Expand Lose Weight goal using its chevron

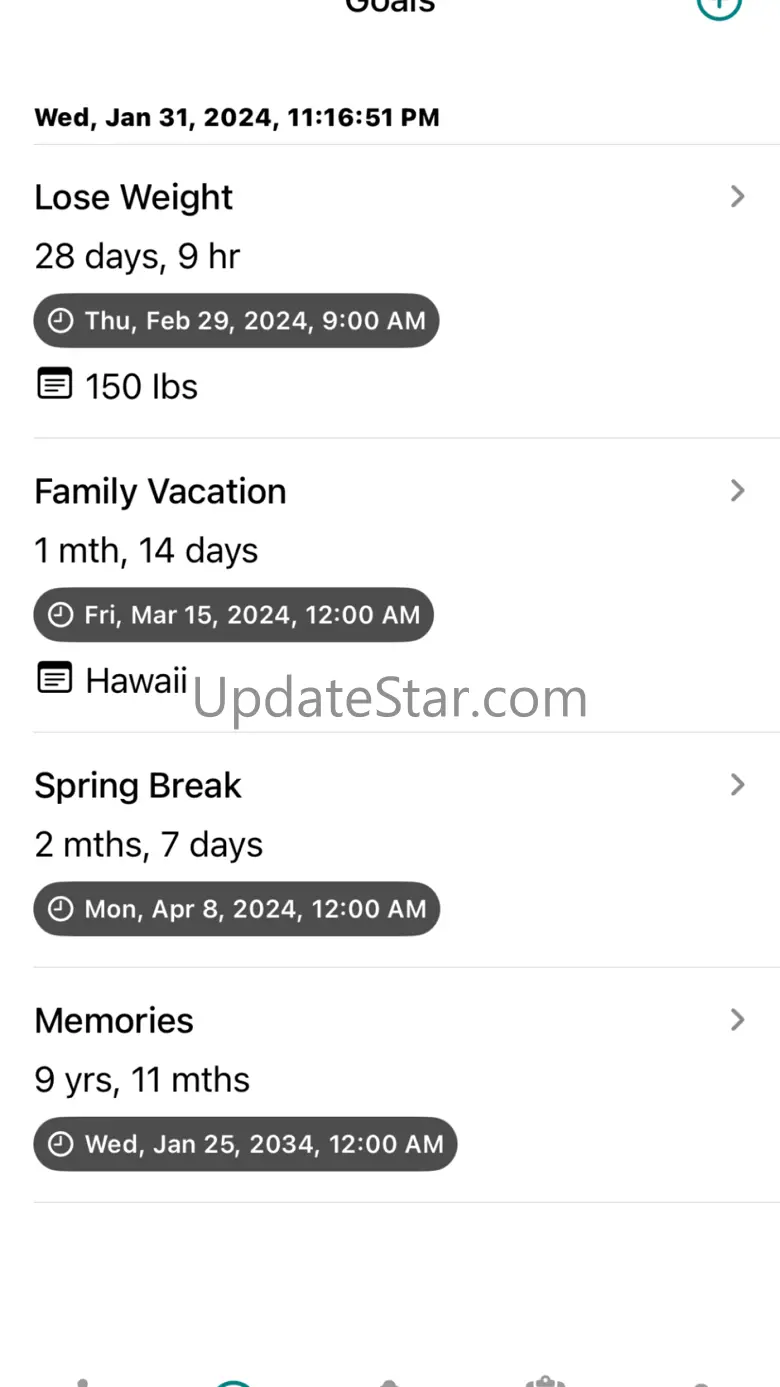[738, 197]
